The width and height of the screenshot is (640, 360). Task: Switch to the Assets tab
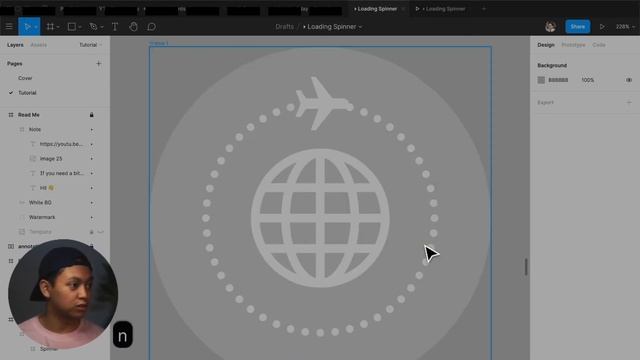click(39, 45)
